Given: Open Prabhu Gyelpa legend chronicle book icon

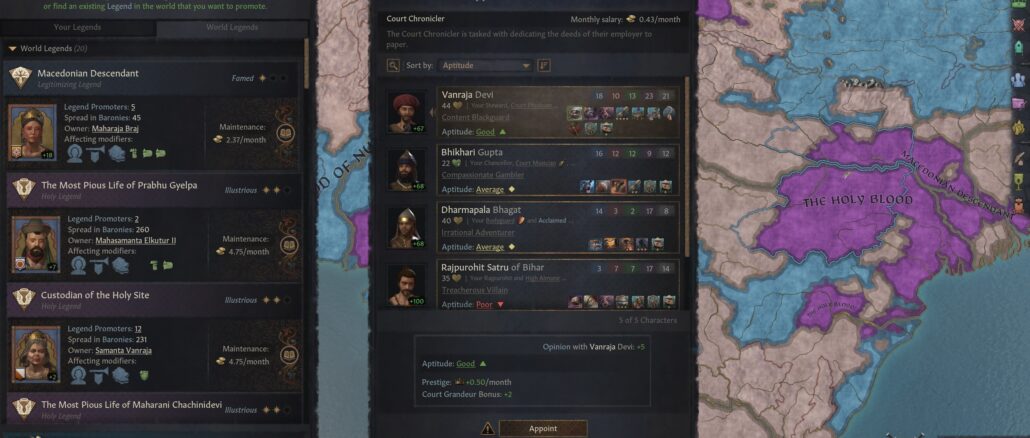Looking at the screenshot, I should tap(287, 246).
